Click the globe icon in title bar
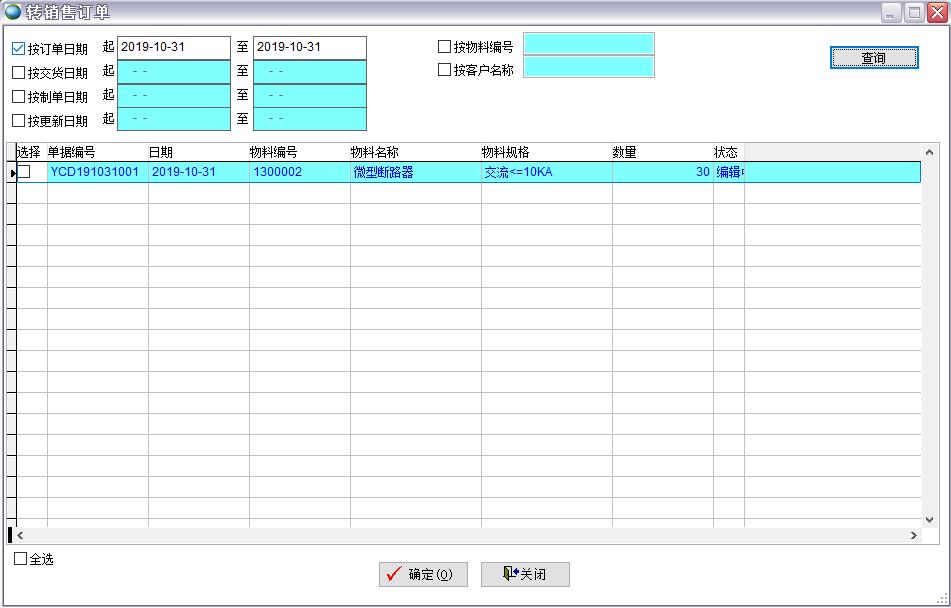 pyautogui.click(x=13, y=12)
